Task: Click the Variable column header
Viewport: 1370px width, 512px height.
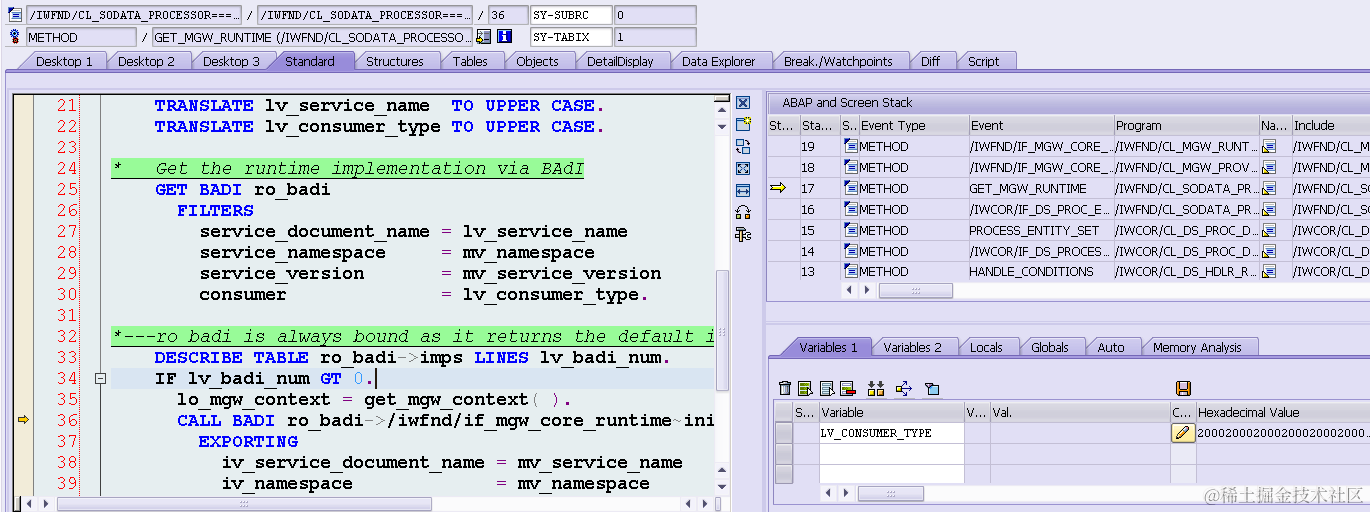Action: click(x=891, y=412)
